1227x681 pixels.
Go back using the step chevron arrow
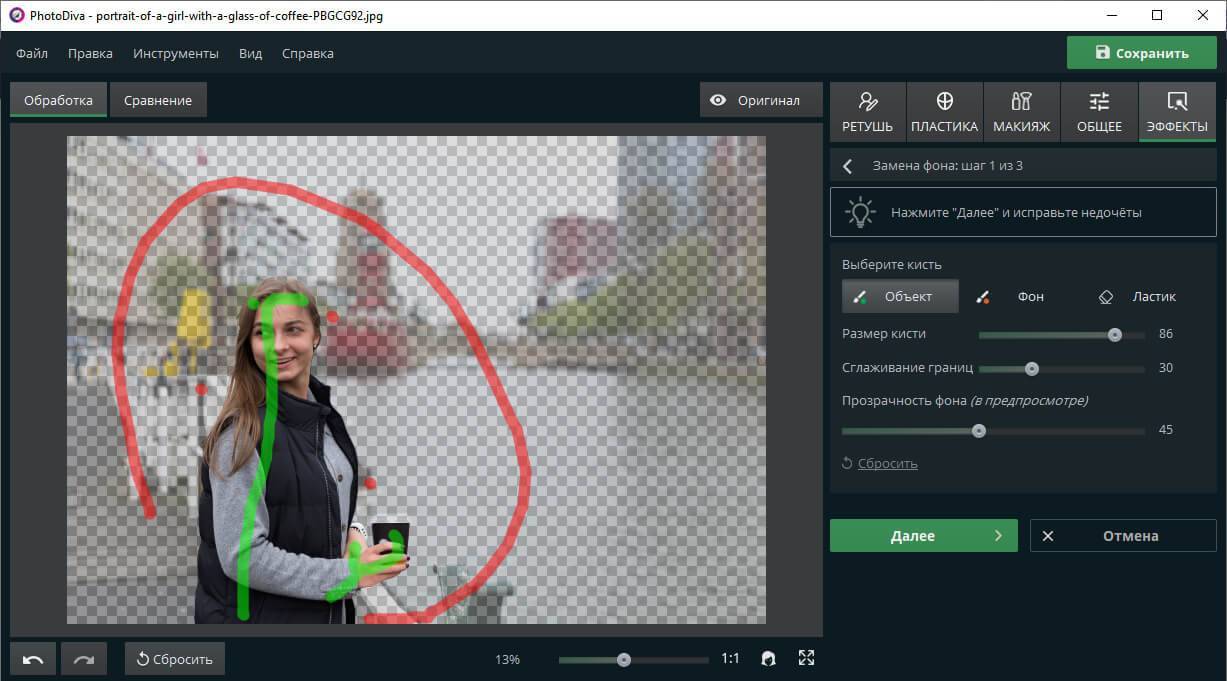(848, 166)
